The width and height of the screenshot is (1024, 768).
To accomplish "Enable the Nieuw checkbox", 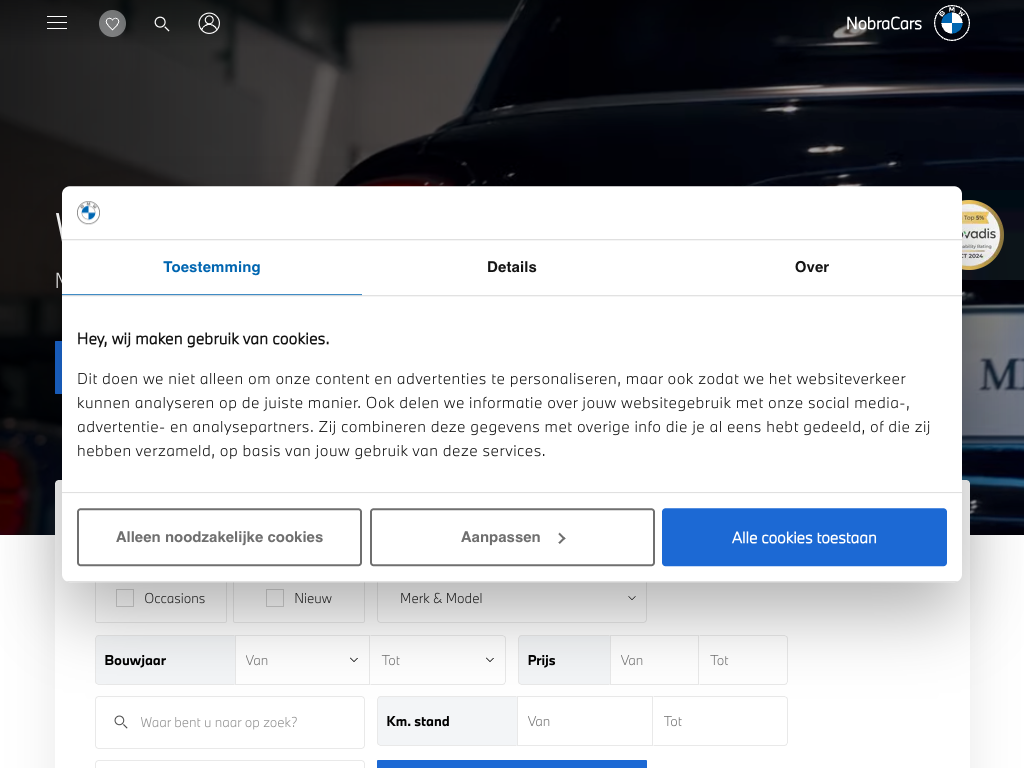I will [x=275, y=598].
